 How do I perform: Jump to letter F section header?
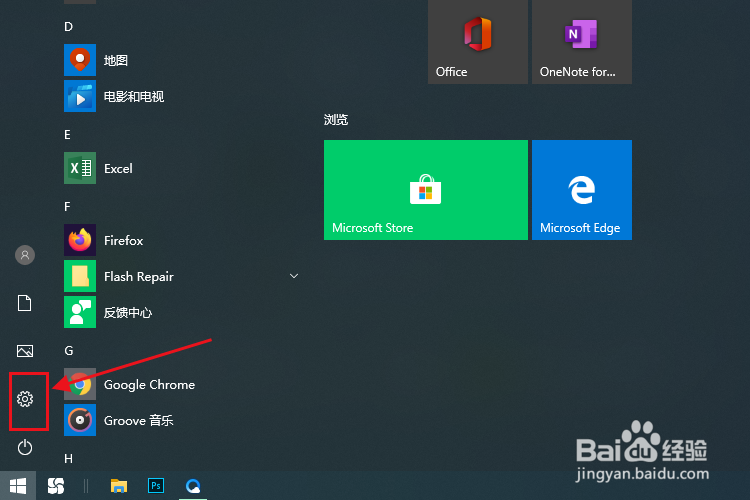pyautogui.click(x=67, y=207)
